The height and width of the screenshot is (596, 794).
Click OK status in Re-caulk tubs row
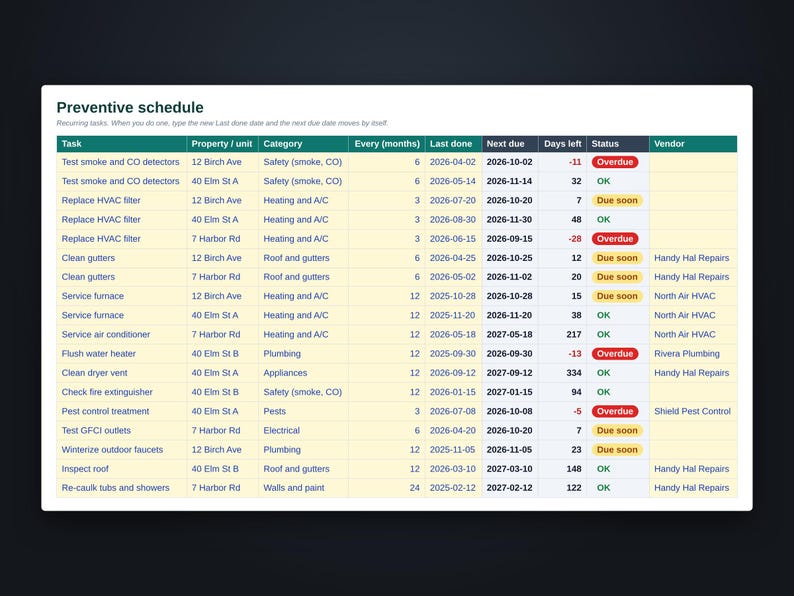tap(603, 488)
